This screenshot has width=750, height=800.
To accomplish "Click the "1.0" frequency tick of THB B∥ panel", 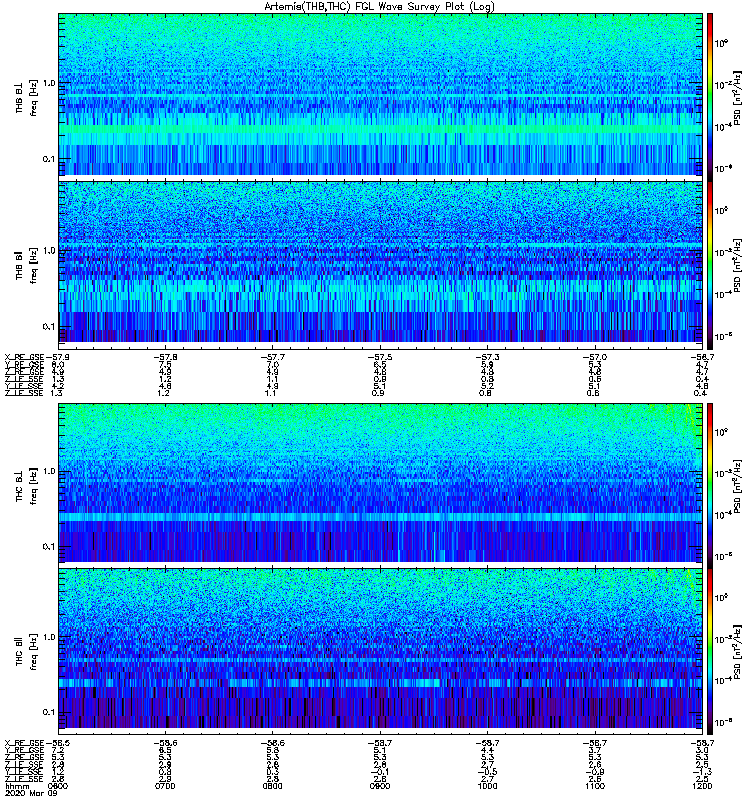I will coord(48,251).
